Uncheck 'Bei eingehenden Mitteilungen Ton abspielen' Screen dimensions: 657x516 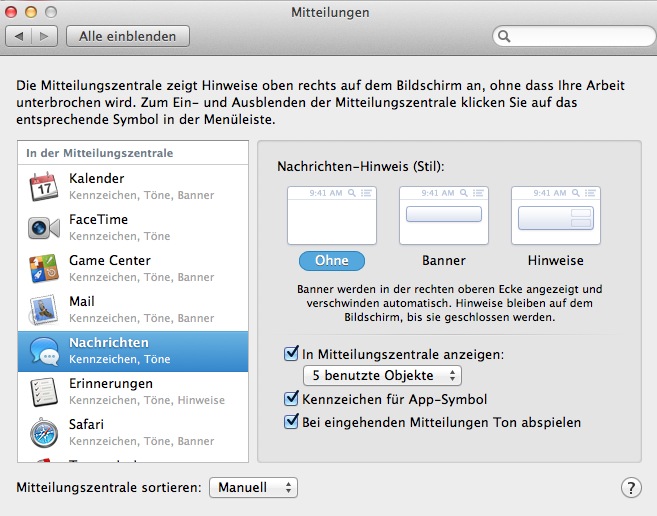[x=292, y=422]
